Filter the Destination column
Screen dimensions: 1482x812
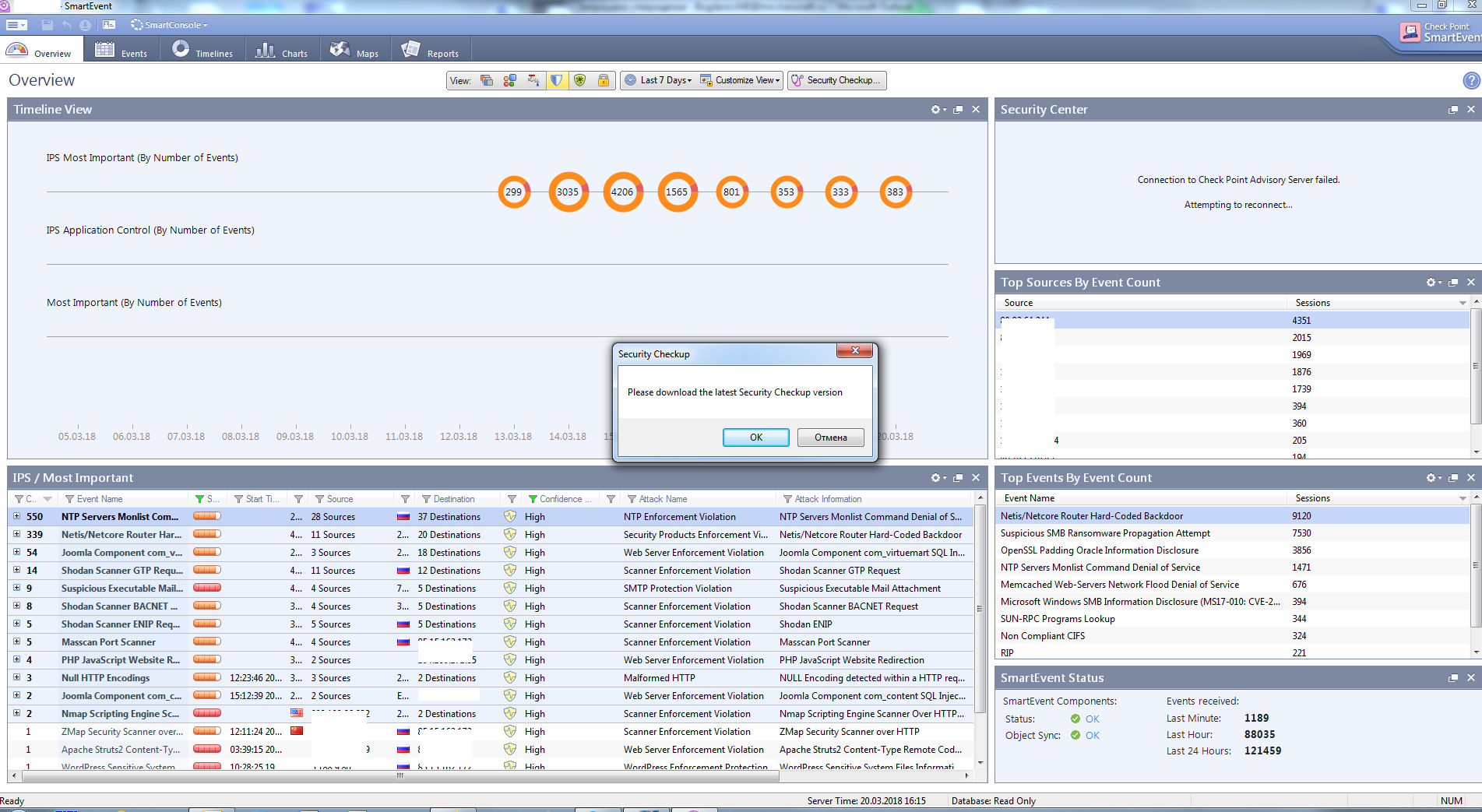pos(426,499)
